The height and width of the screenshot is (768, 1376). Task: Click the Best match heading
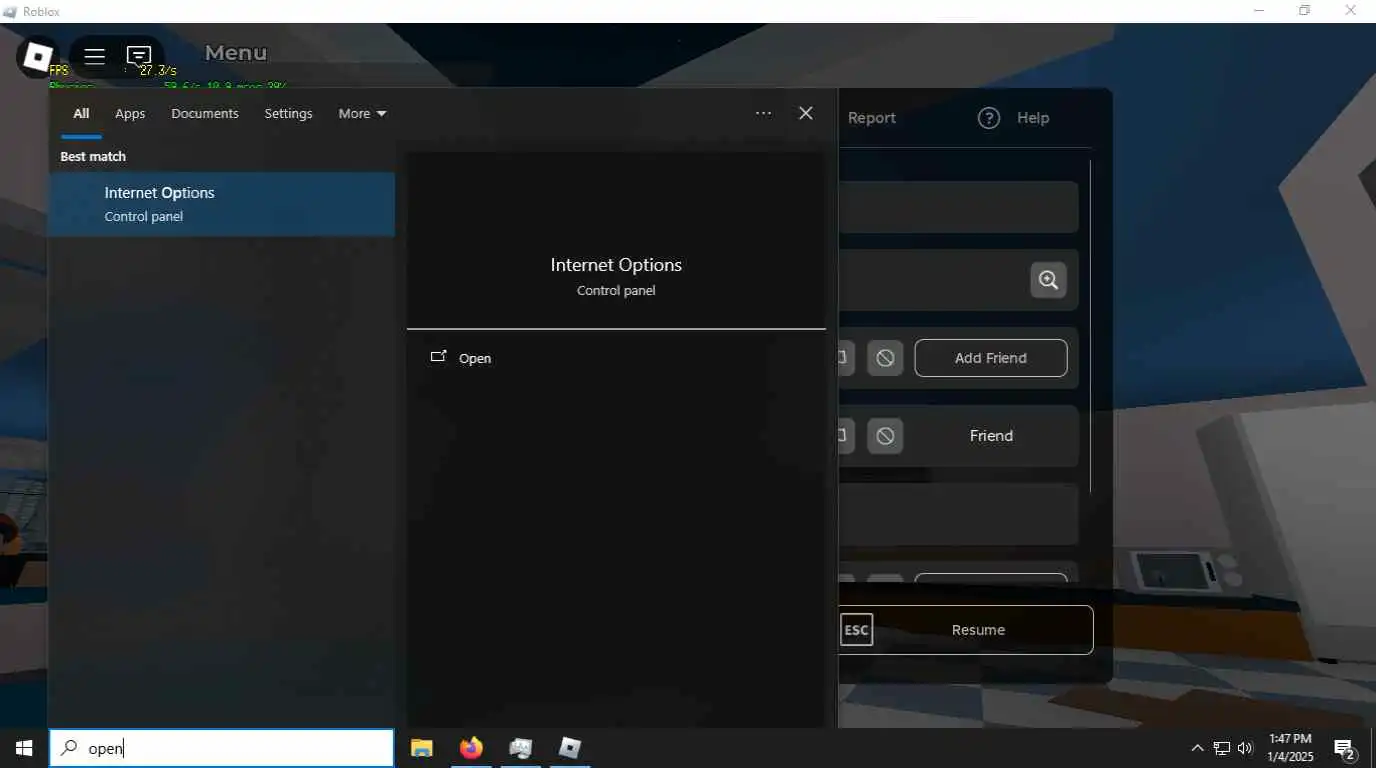point(93,157)
